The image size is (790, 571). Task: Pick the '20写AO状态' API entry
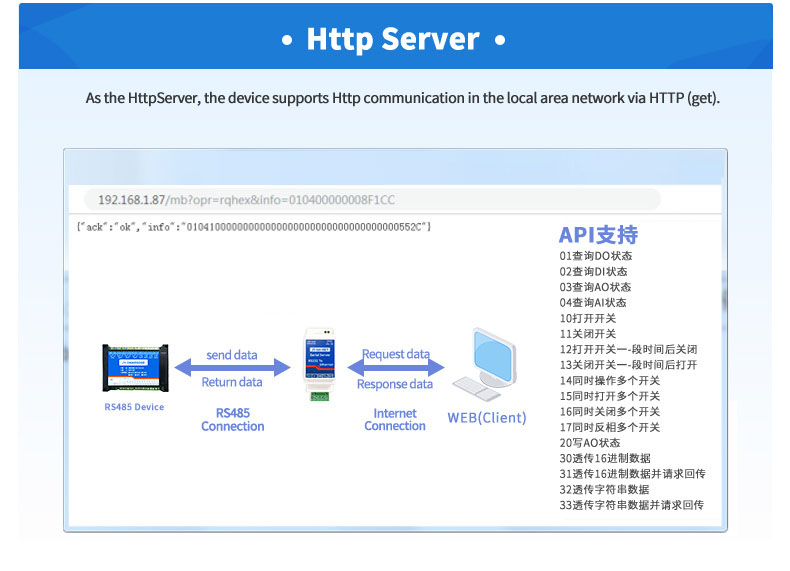pos(590,443)
